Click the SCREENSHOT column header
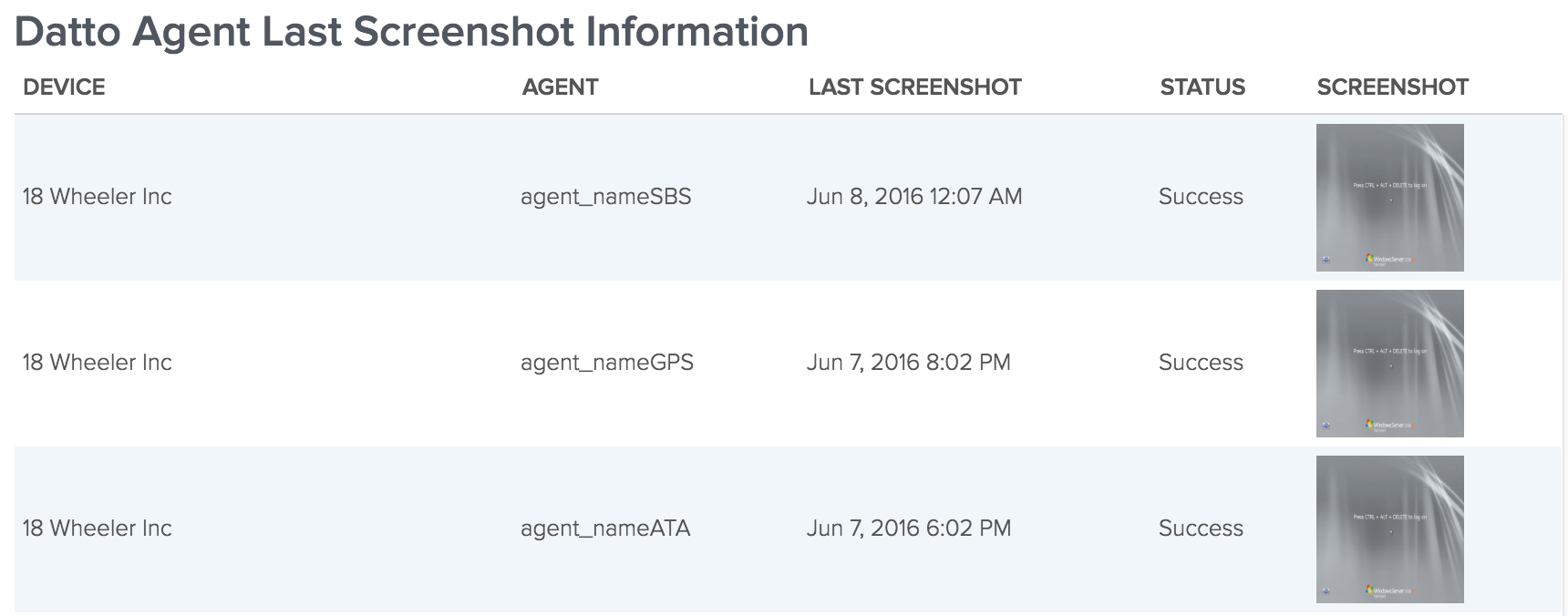 tap(1392, 87)
